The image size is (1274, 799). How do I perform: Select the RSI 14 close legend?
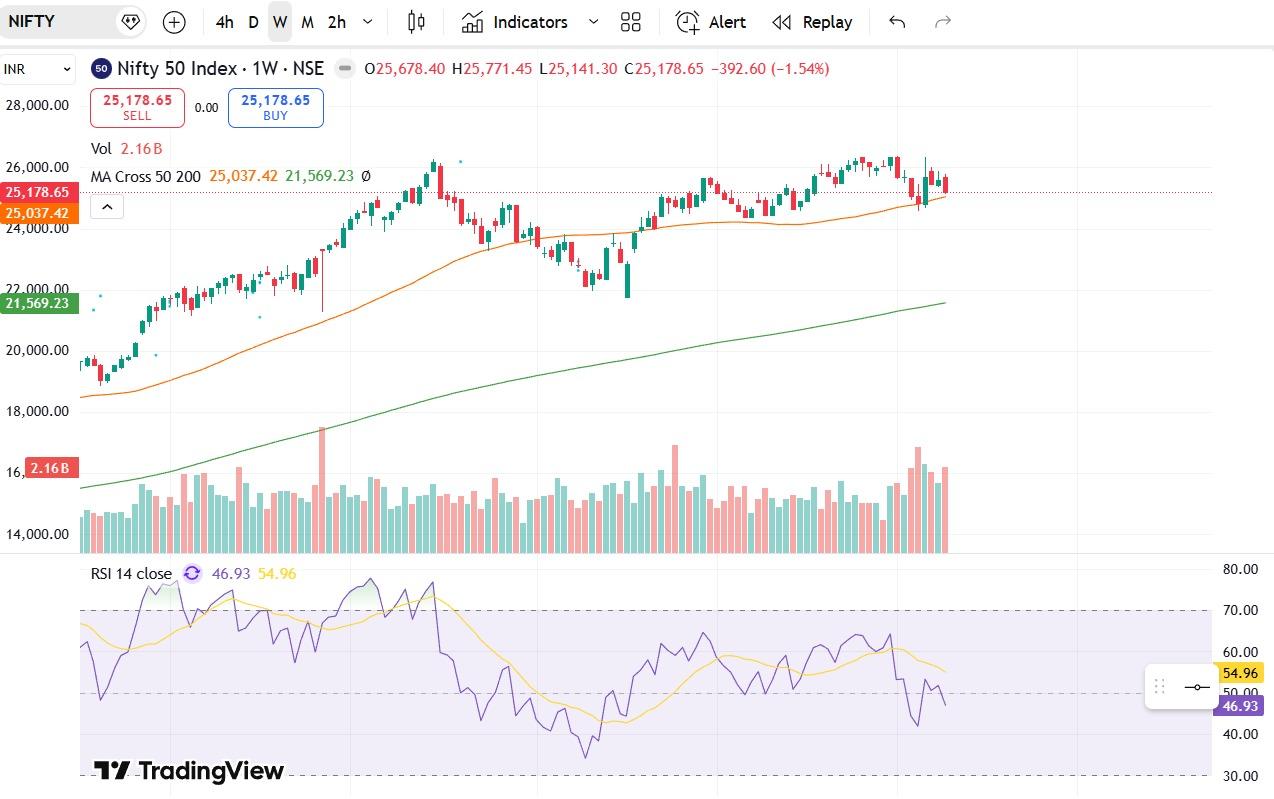pos(130,574)
